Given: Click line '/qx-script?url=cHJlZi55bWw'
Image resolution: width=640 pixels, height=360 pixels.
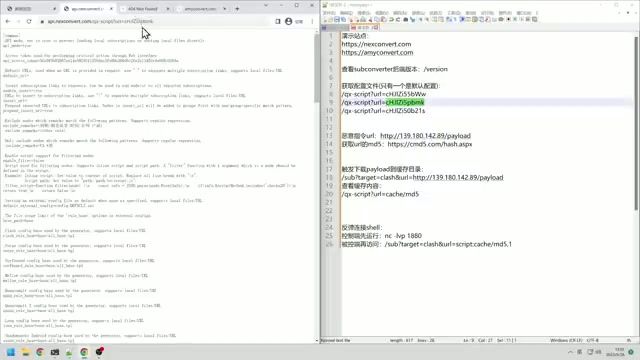Looking at the screenshot, I should [x=384, y=94].
